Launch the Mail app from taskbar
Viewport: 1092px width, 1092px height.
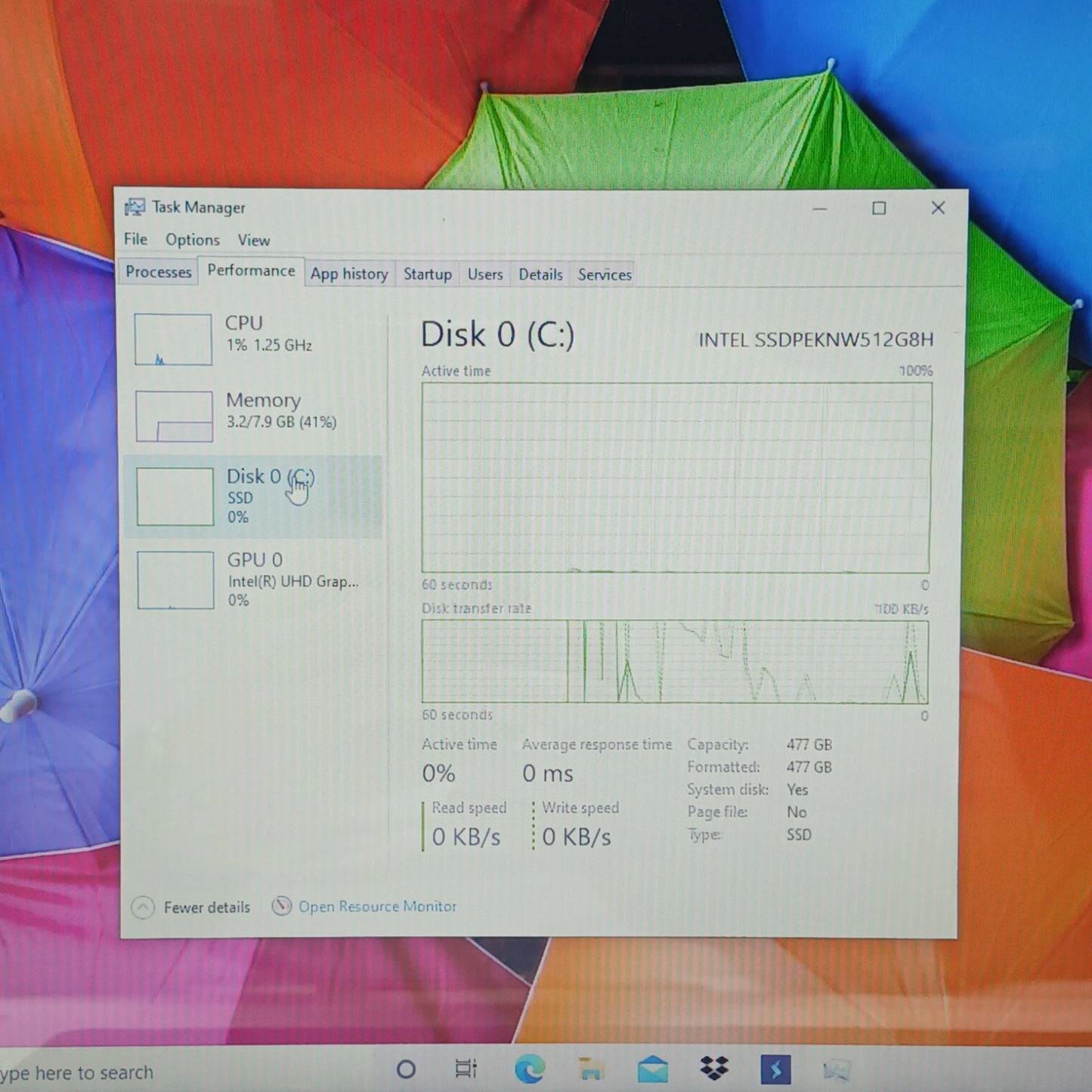652,1069
